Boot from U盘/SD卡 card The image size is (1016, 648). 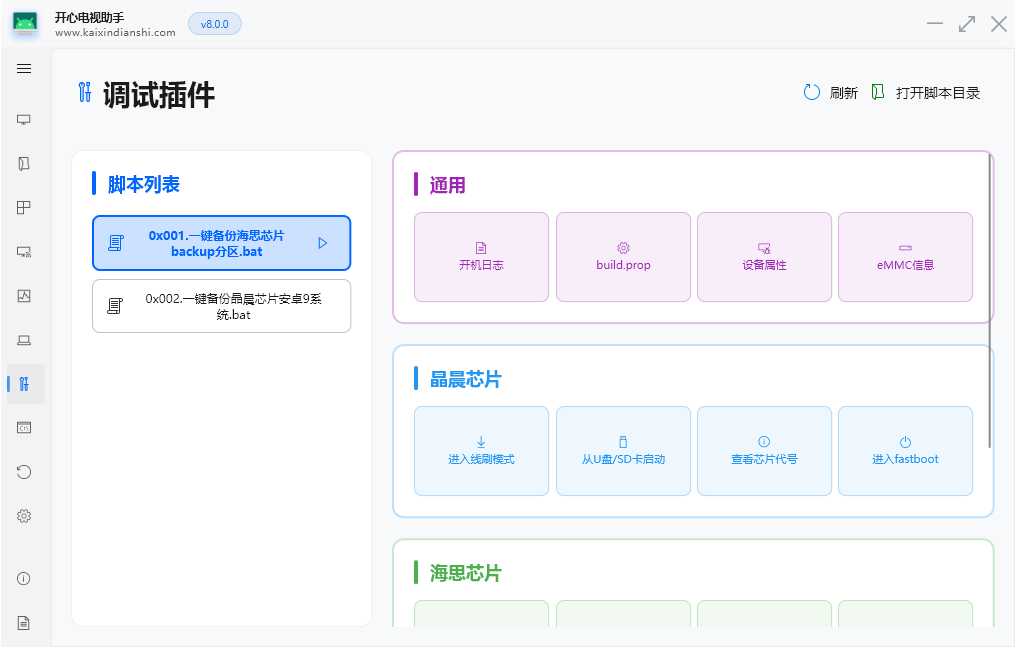(623, 450)
